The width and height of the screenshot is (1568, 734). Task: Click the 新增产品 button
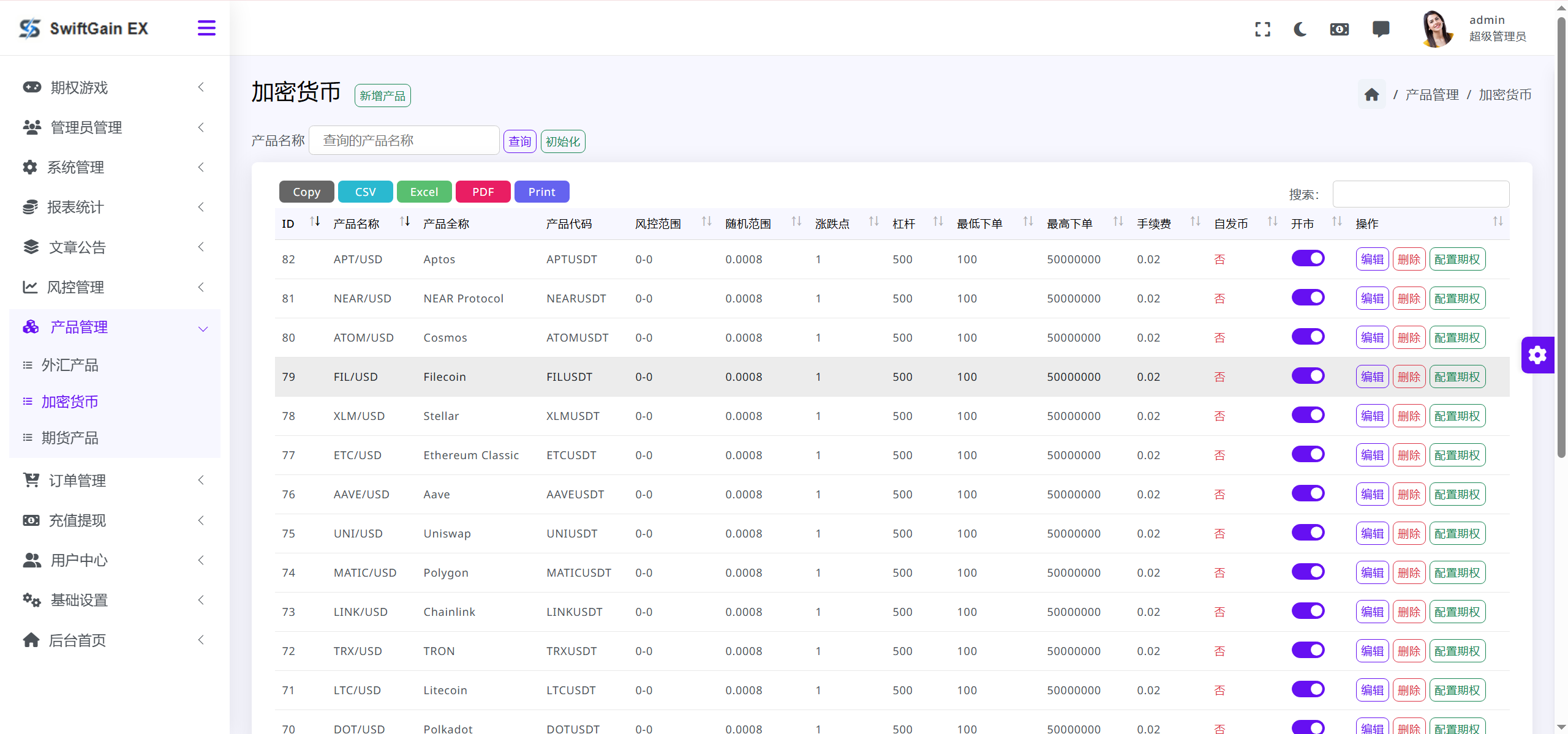pos(382,95)
